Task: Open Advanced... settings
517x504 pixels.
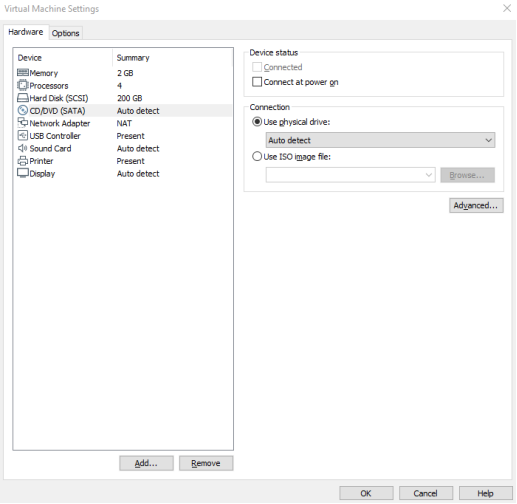Action: tap(476, 205)
